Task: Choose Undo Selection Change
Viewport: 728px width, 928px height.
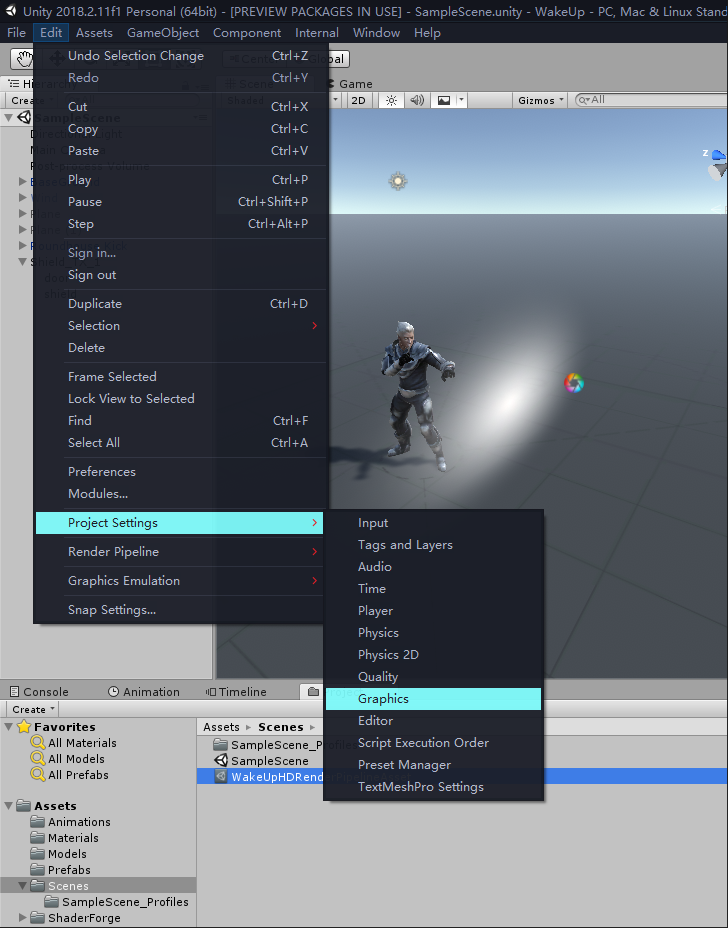Action: [179, 56]
